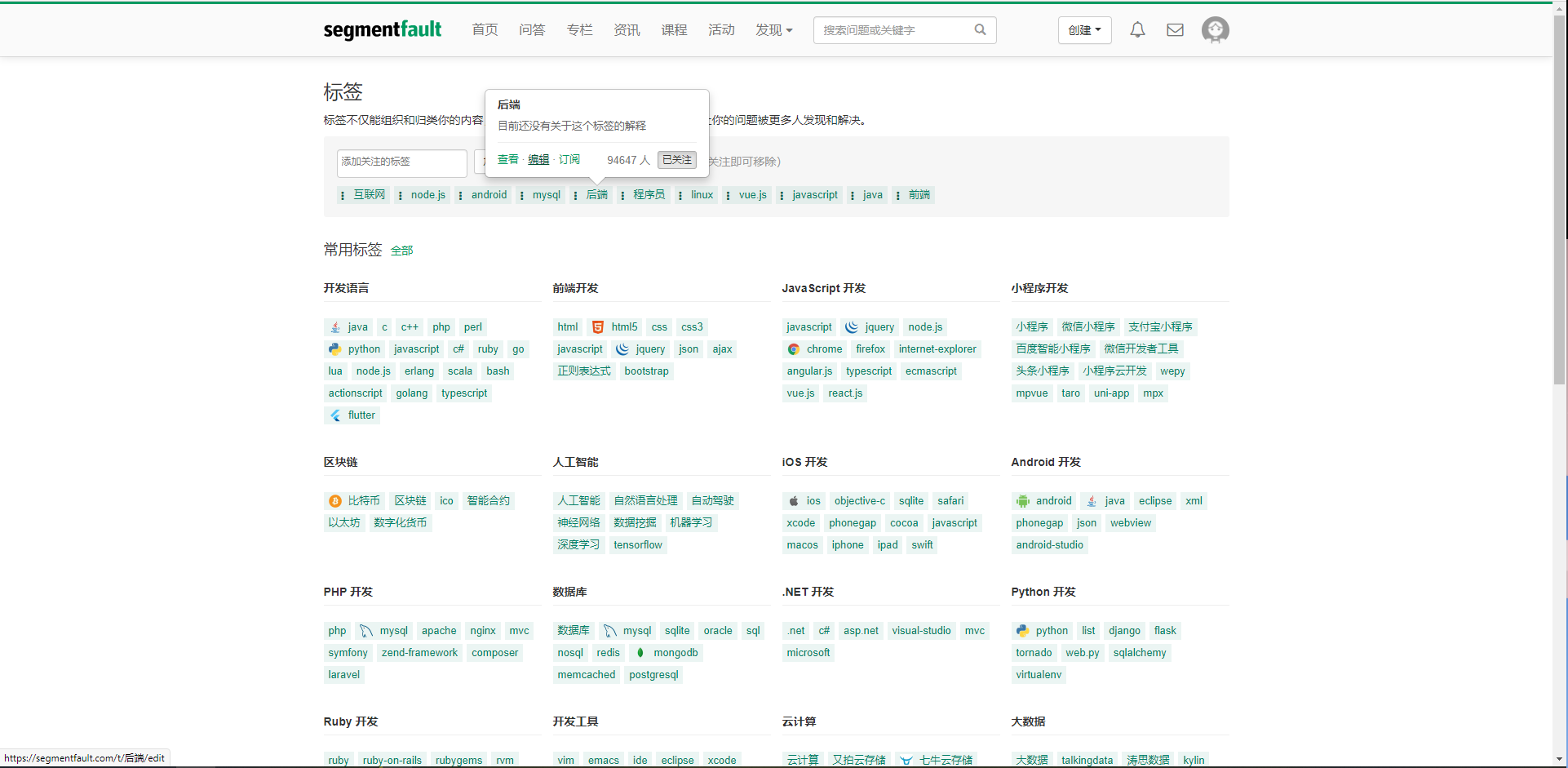Open the 问答 nav item
1568x768 pixels.
pos(532,30)
